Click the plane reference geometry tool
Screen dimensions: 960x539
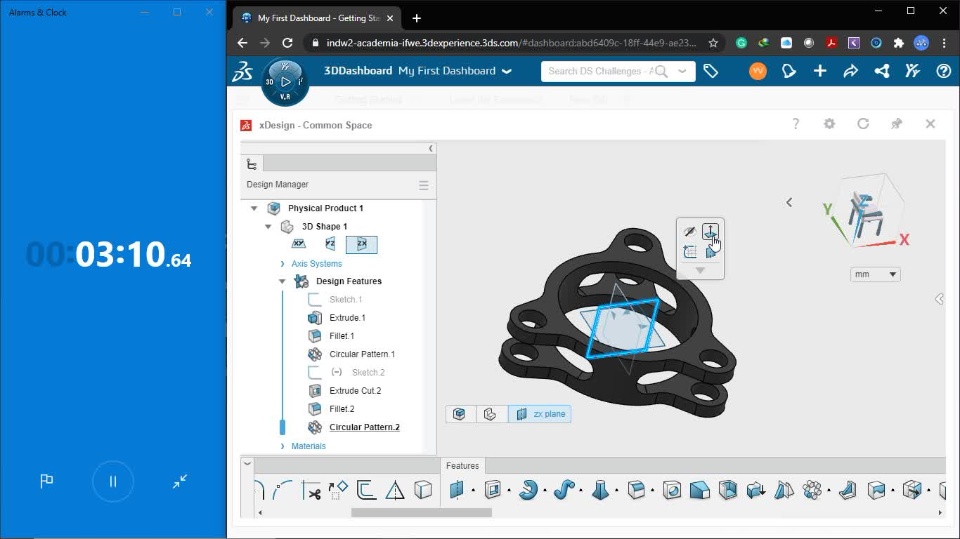[x=457, y=489]
